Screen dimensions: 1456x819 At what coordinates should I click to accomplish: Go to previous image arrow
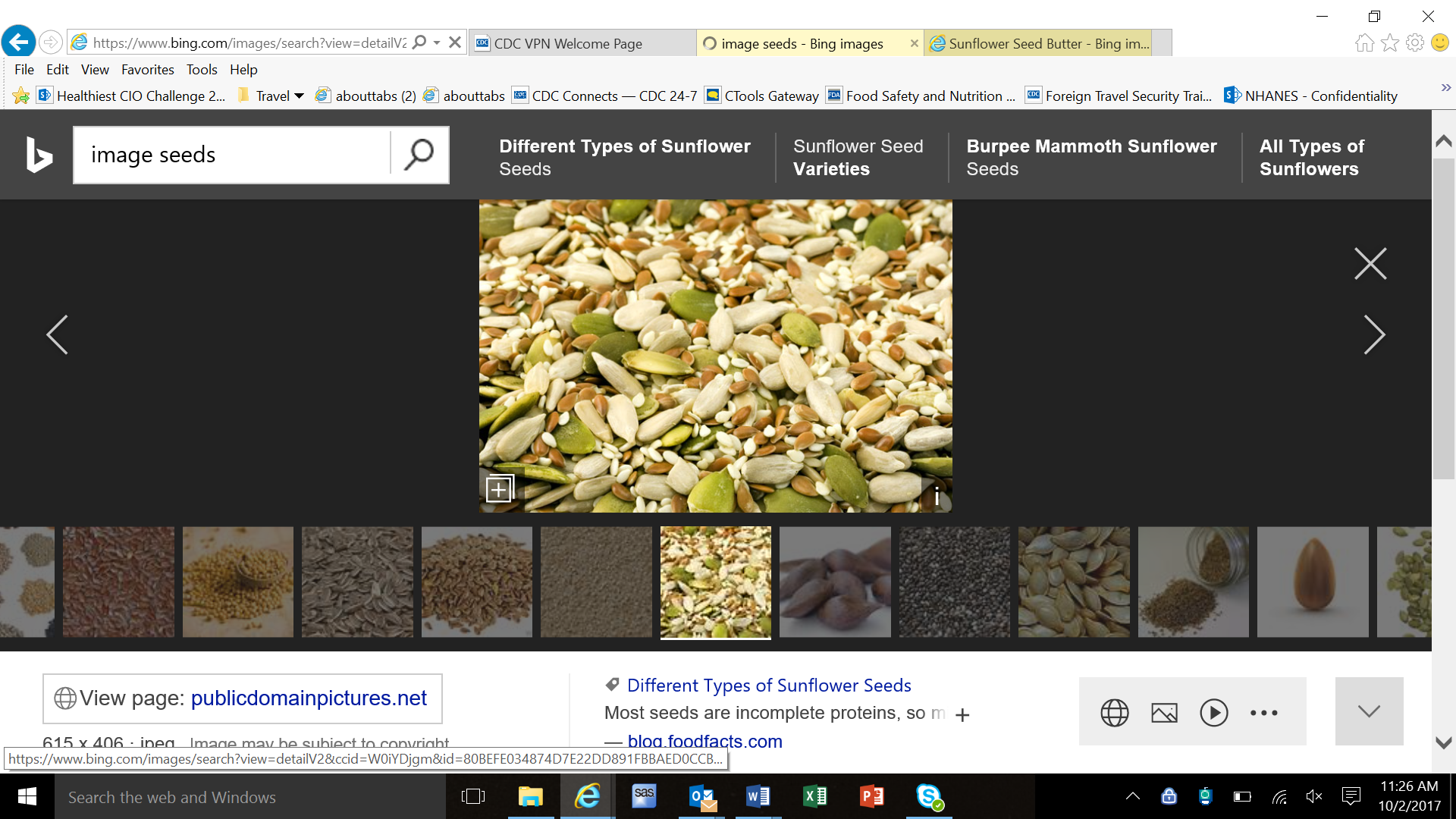click(x=57, y=334)
